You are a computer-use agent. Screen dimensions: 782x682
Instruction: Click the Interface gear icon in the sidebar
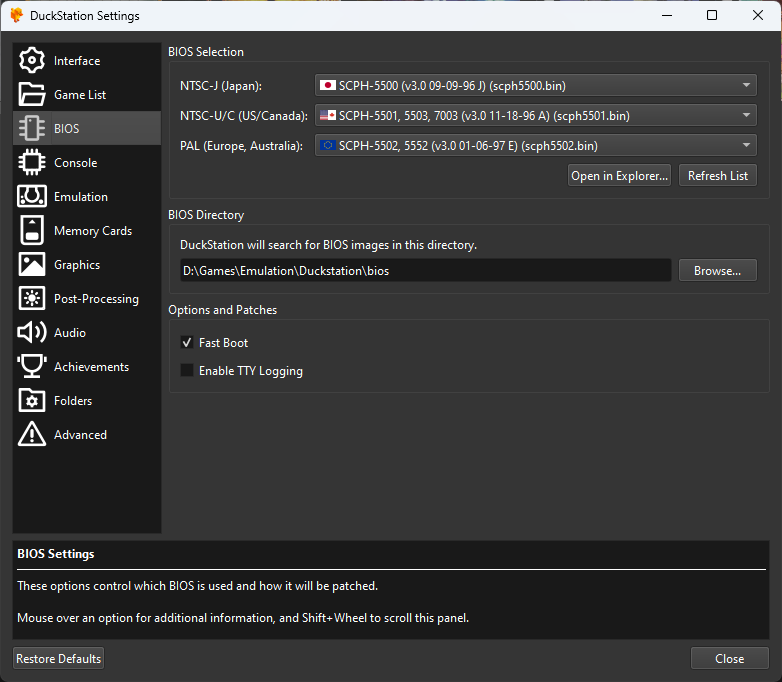click(32, 60)
